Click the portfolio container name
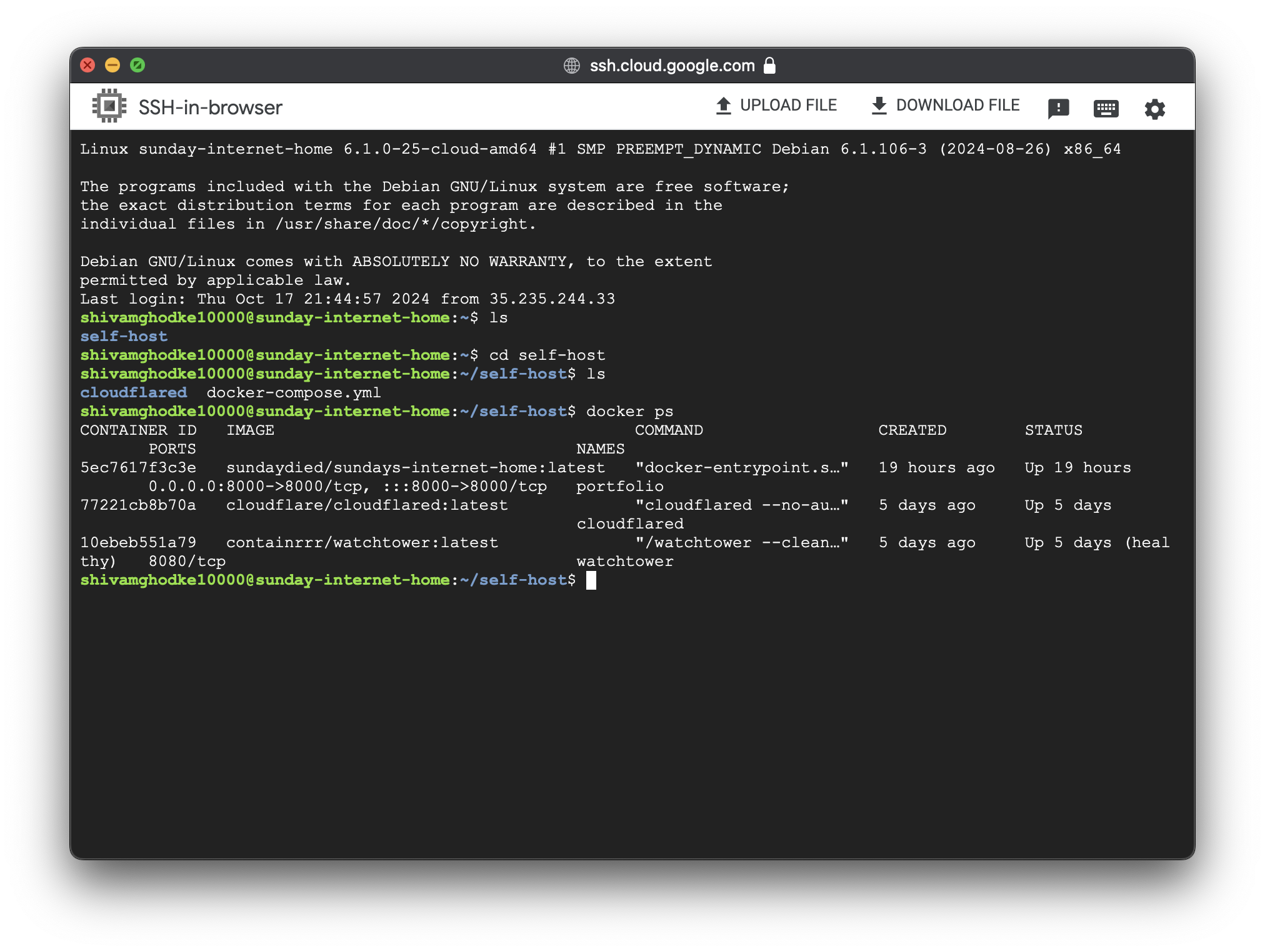Viewport: 1265px width, 952px height. (x=620, y=487)
